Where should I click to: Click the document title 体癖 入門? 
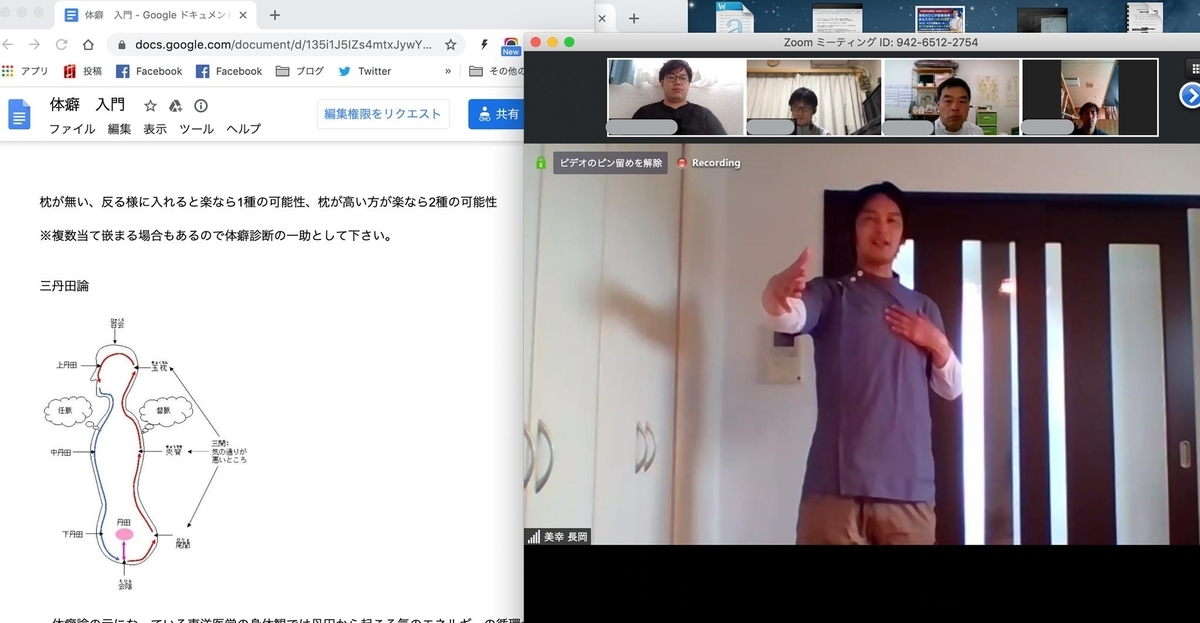click(88, 105)
